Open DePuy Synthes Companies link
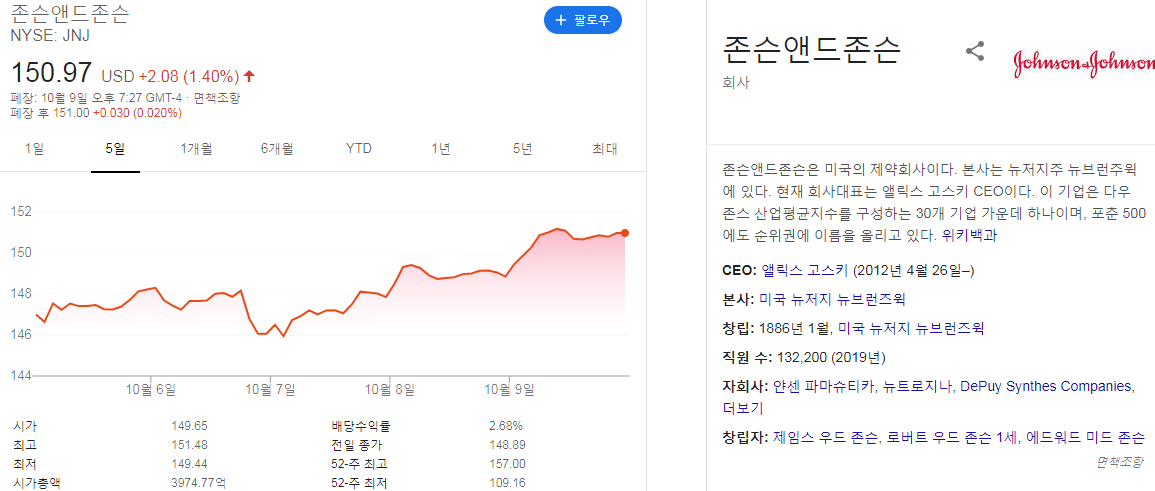 (x=1045, y=386)
